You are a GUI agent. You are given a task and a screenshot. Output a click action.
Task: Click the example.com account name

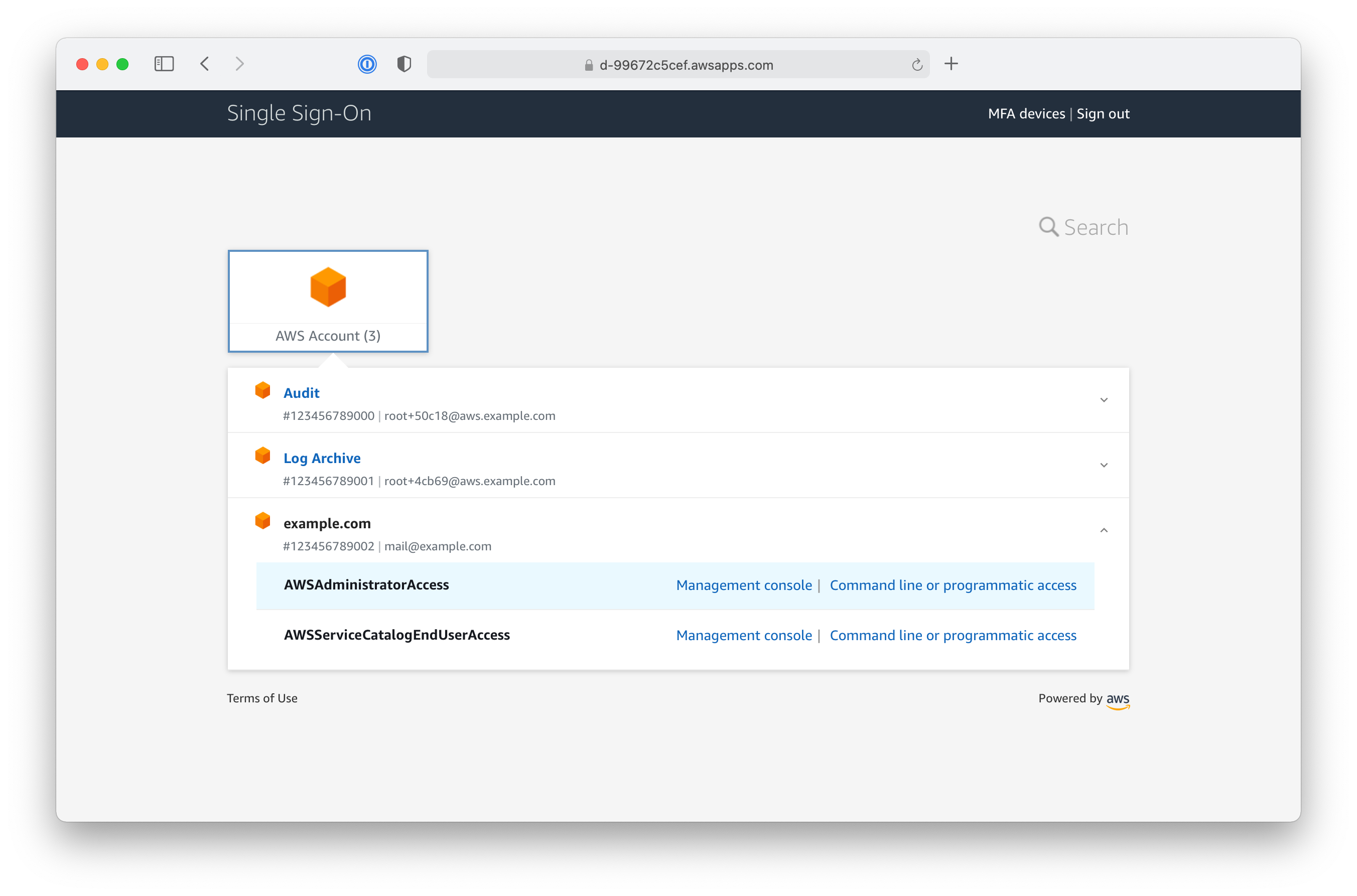coord(327,523)
